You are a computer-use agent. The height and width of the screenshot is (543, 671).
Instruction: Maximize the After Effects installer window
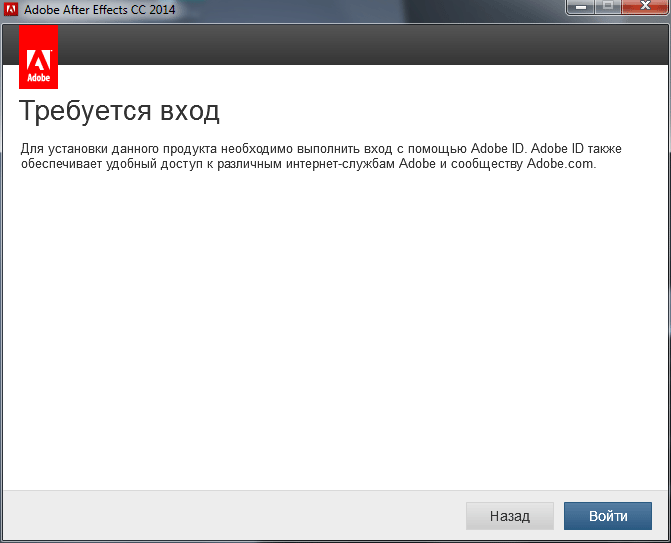608,7
